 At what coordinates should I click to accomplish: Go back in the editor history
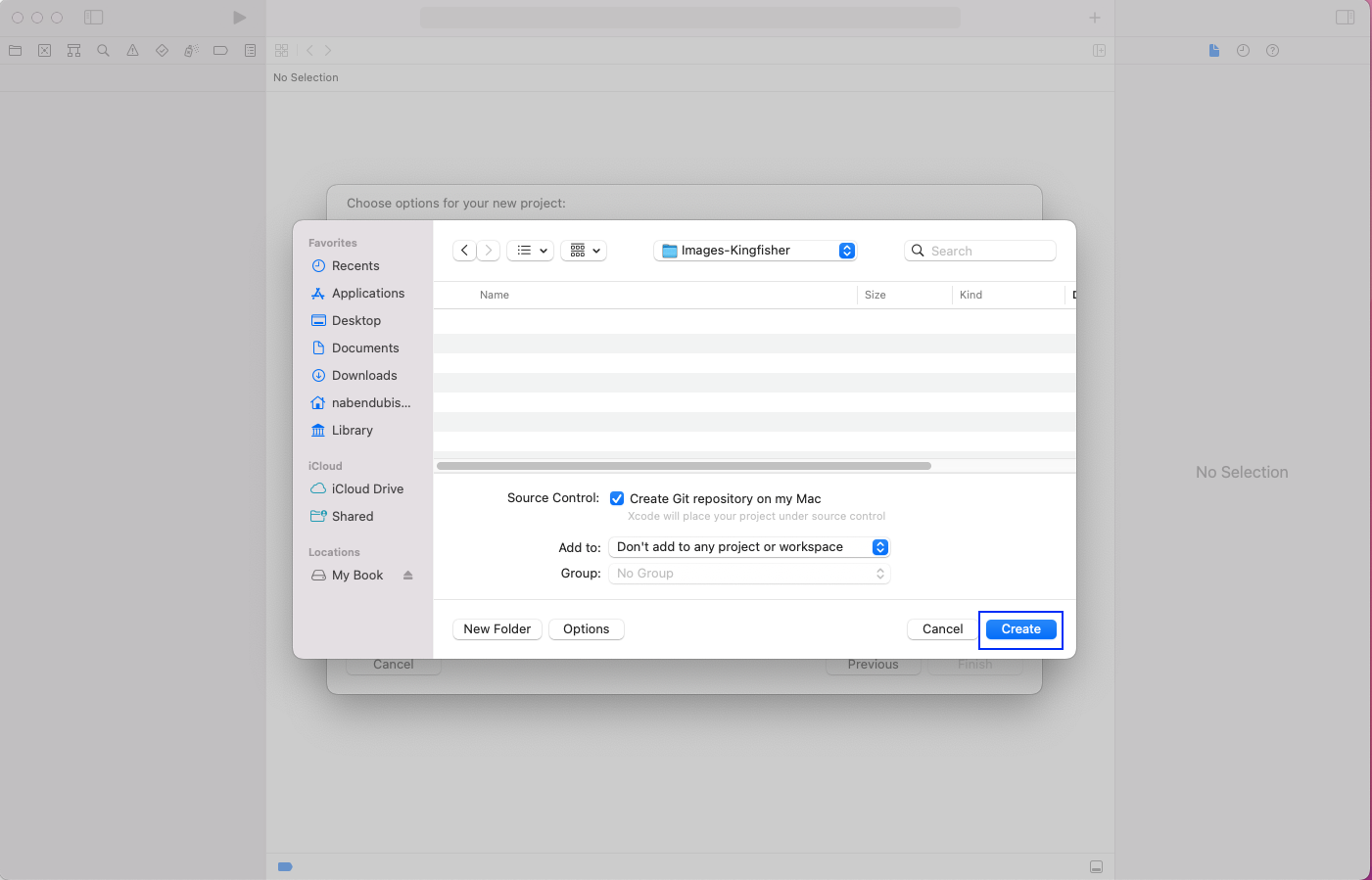pos(309,51)
